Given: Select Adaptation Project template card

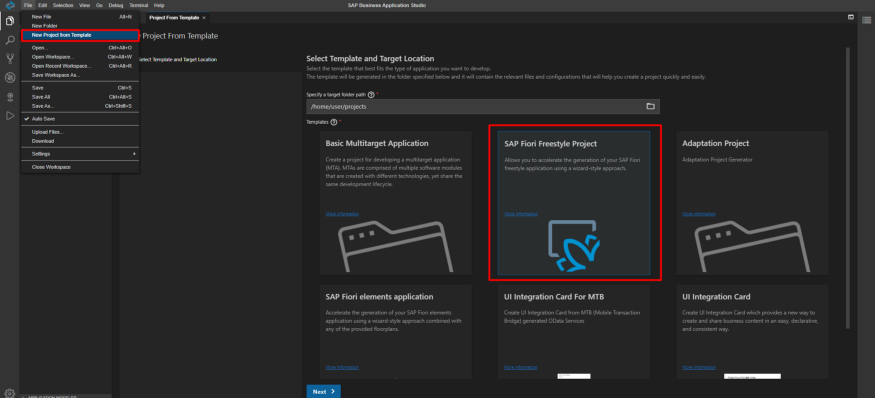Looking at the screenshot, I should tap(752, 203).
